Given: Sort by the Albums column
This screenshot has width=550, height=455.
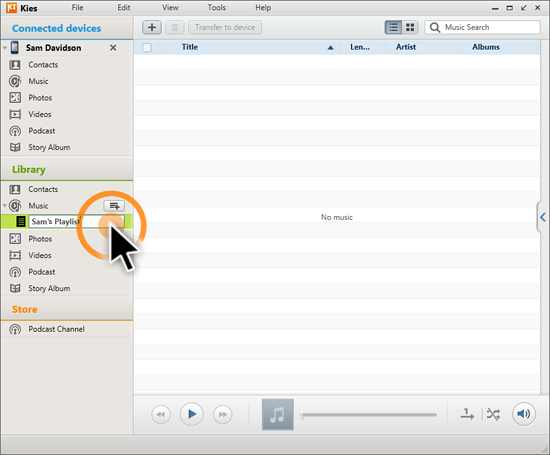Looking at the screenshot, I should [x=486, y=47].
